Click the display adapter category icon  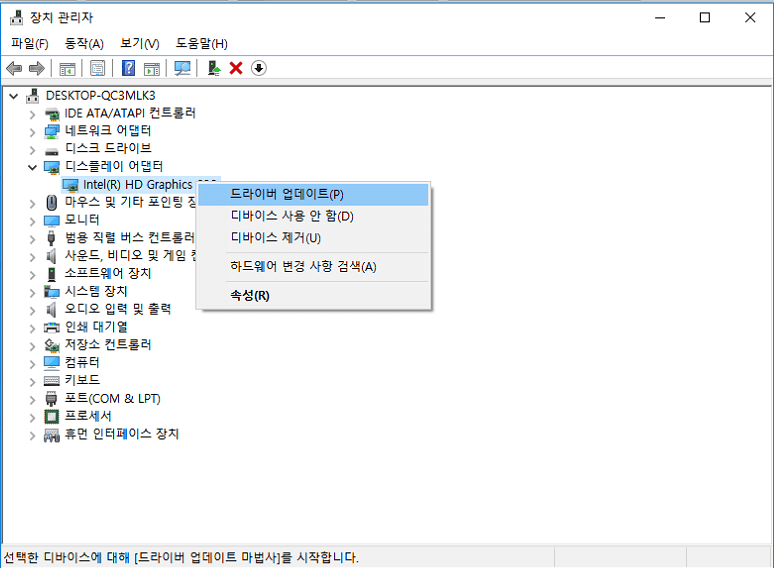52,167
